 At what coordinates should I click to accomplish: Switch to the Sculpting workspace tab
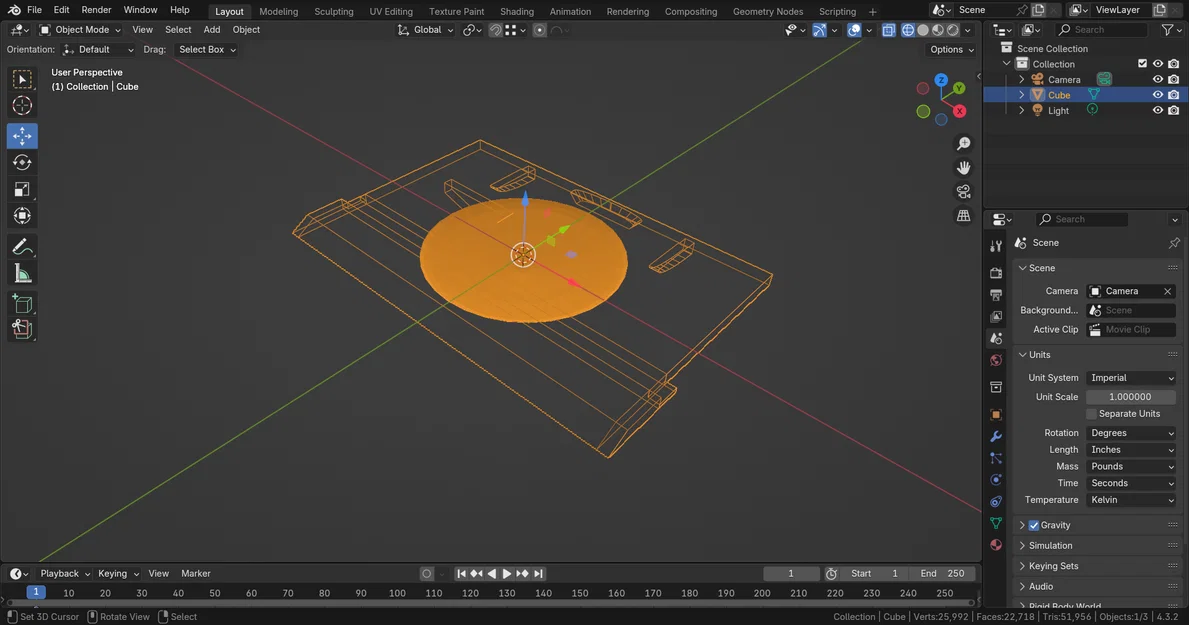pos(334,11)
